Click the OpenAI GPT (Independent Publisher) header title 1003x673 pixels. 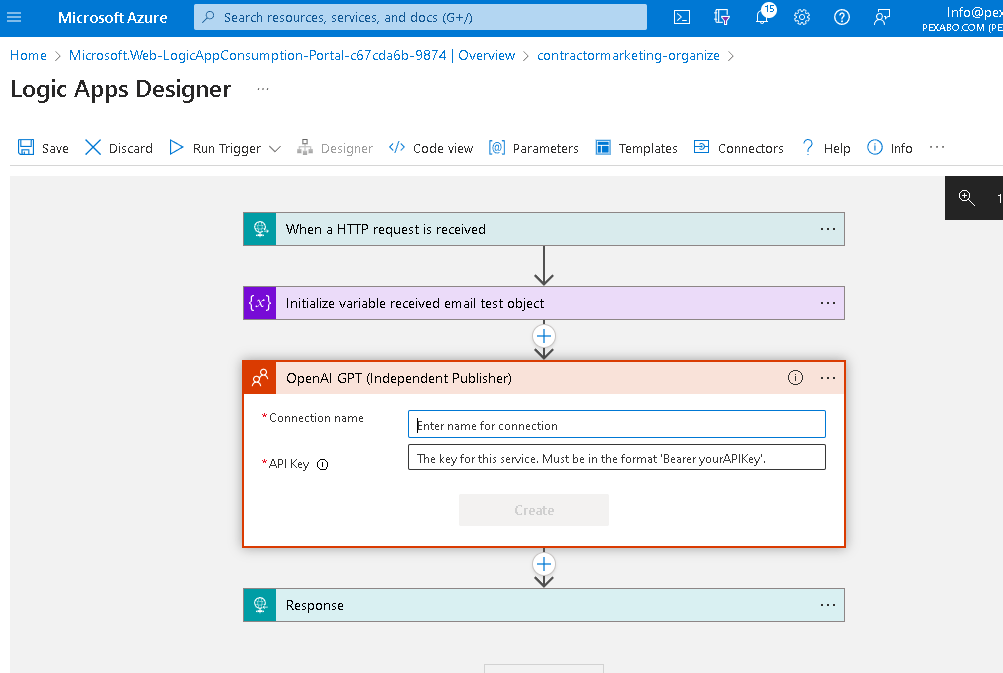click(x=399, y=378)
